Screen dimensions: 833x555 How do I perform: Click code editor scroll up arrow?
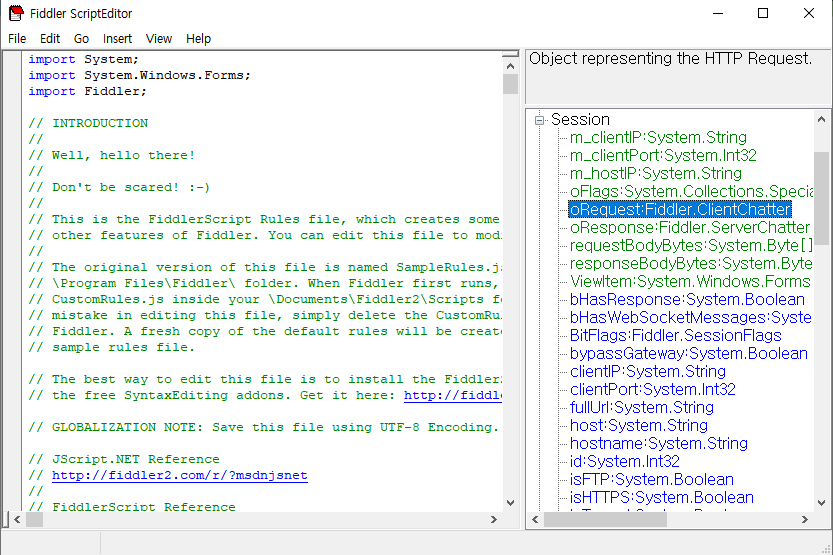click(511, 66)
